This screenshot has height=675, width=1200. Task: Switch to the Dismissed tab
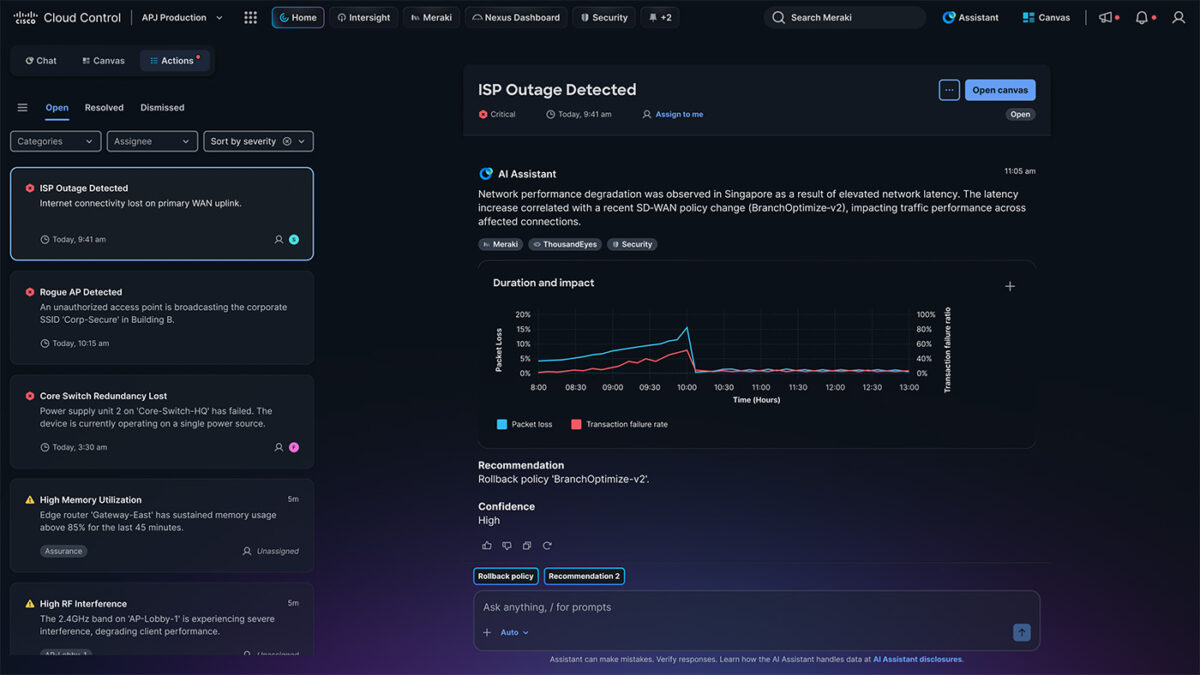tap(162, 108)
